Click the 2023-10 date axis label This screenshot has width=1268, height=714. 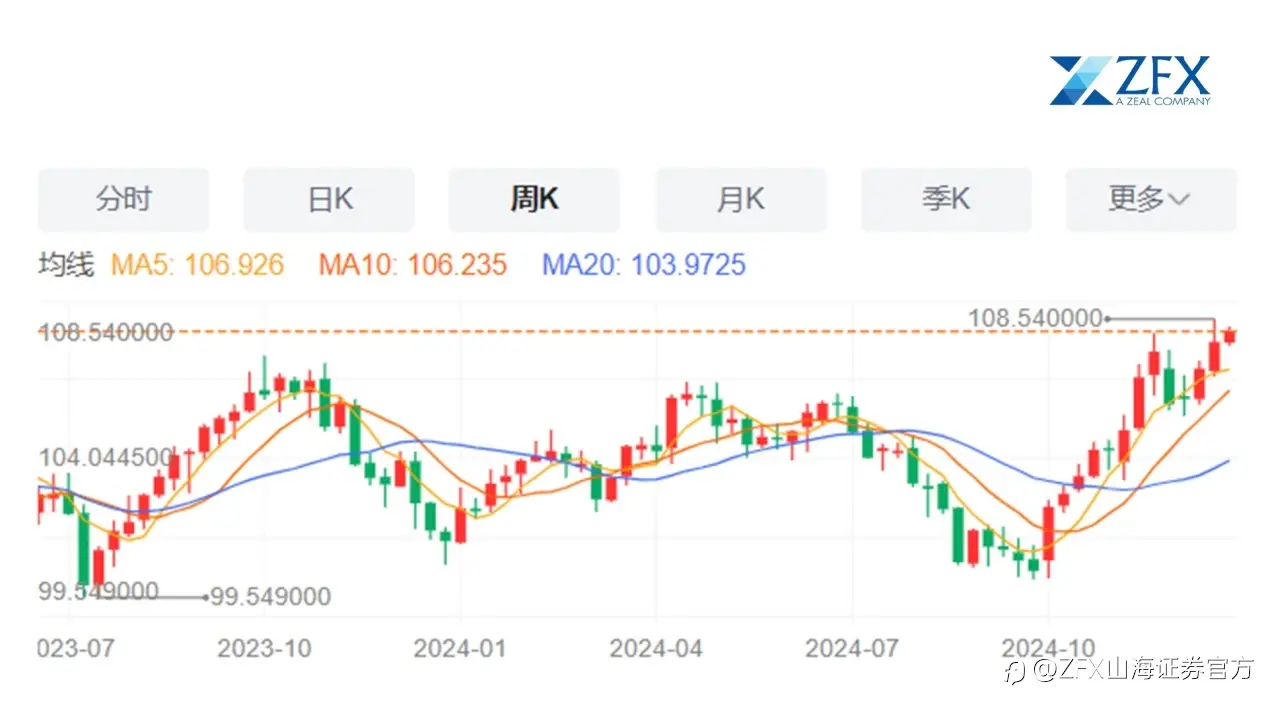[x=264, y=648]
